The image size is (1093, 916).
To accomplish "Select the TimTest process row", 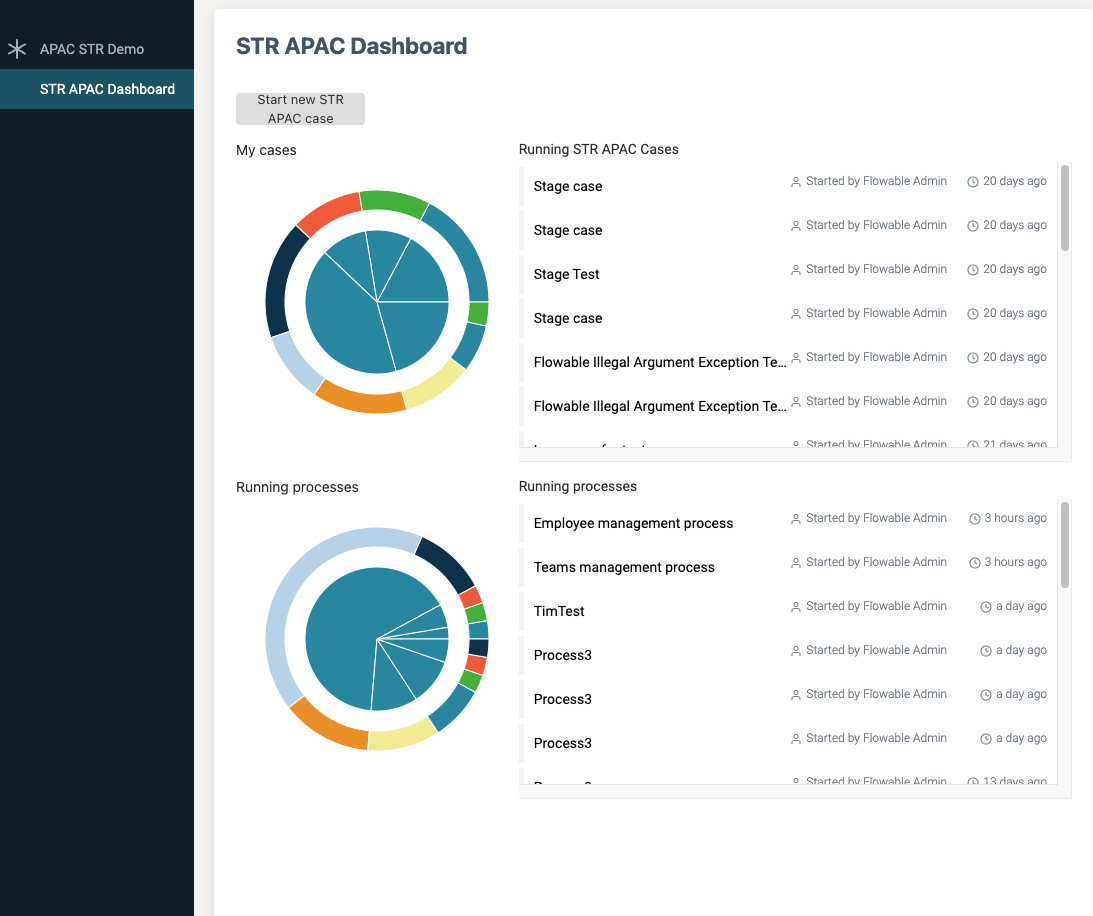I will pyautogui.click(x=559, y=611).
